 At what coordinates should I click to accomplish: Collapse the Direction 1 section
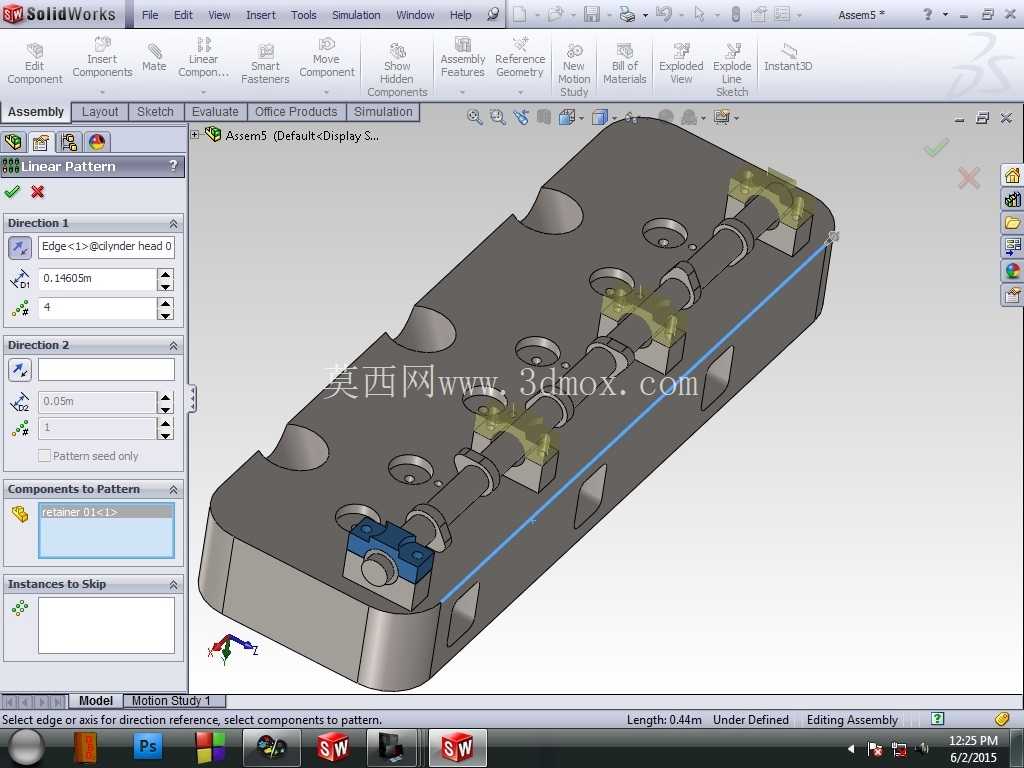pos(174,223)
